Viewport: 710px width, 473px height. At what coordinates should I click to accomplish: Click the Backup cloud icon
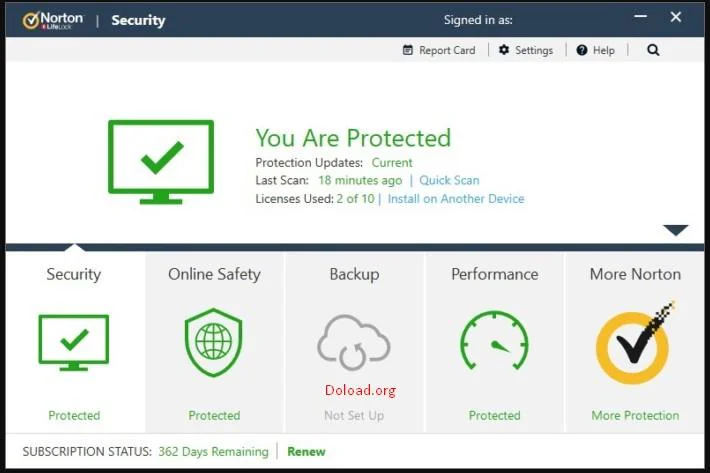click(354, 343)
